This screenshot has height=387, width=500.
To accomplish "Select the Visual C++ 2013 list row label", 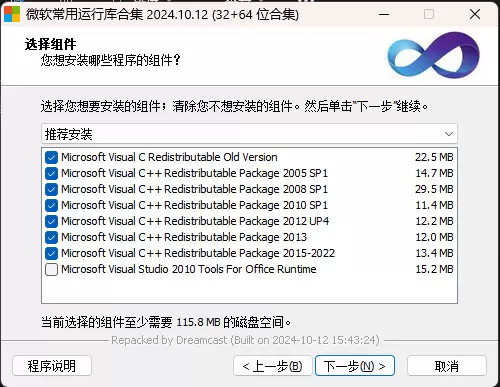I will (184, 237).
